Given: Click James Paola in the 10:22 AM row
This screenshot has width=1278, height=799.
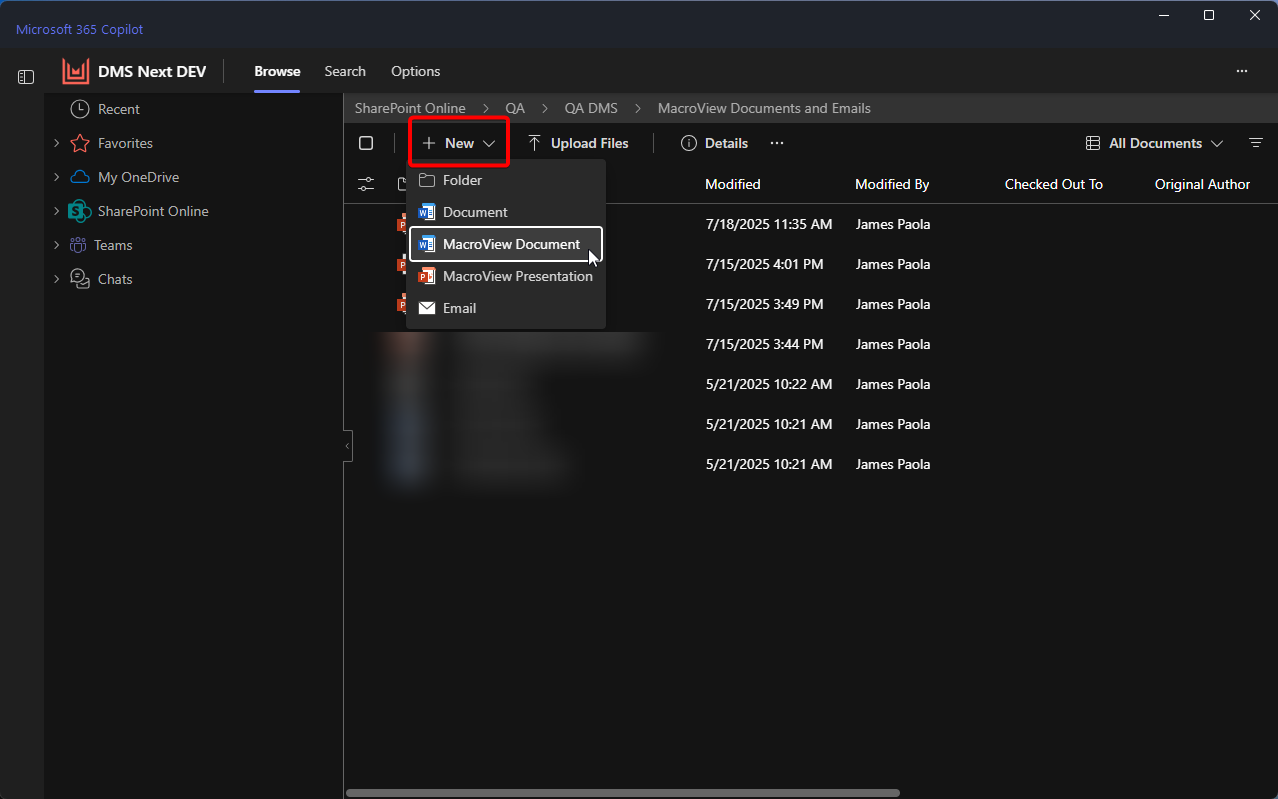Looking at the screenshot, I should [x=893, y=384].
